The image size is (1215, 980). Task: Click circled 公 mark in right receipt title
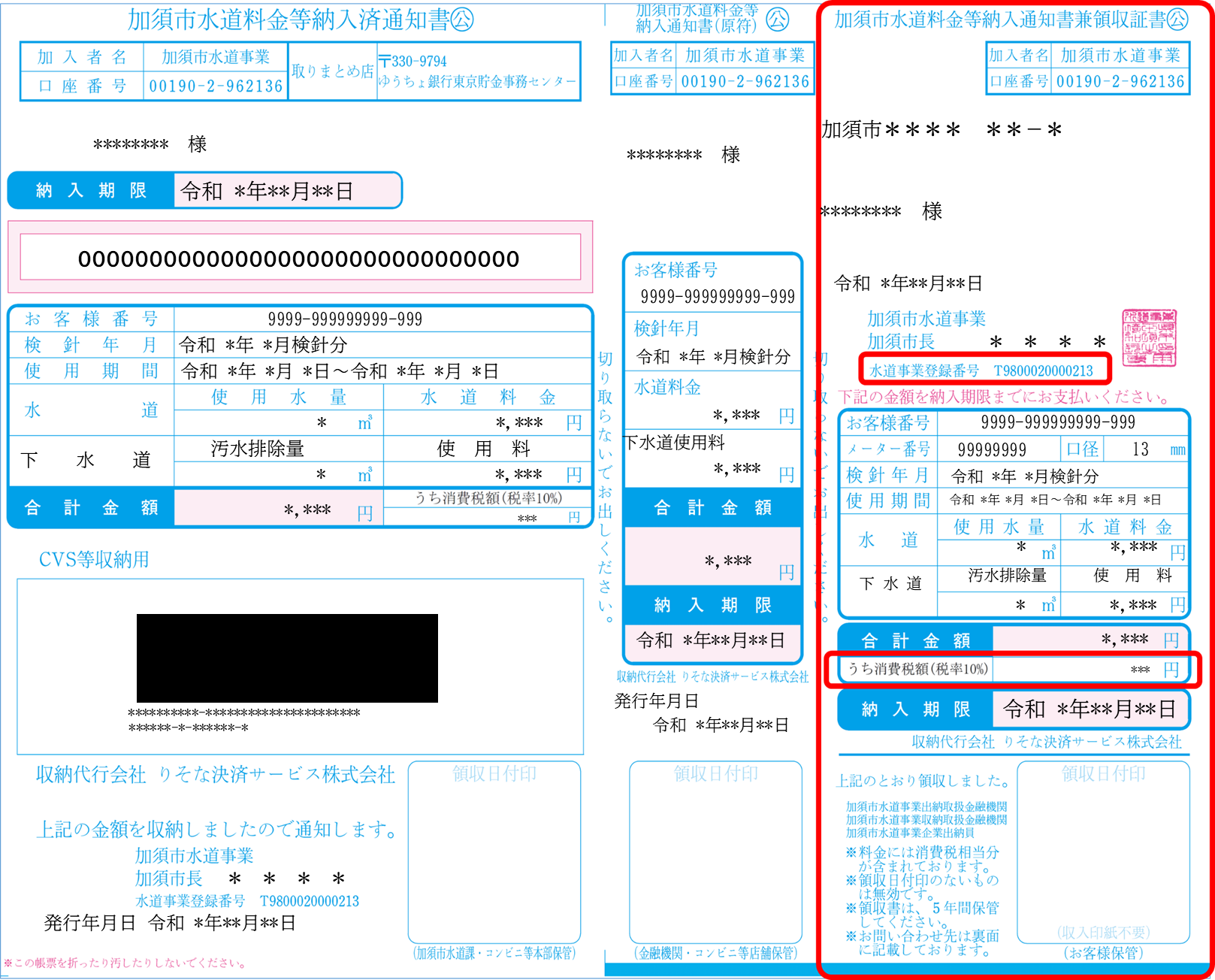point(1177,19)
